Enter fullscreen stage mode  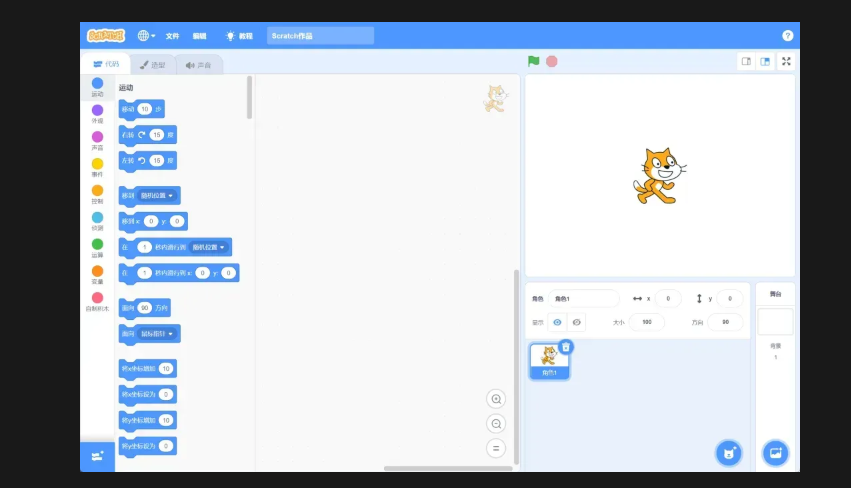point(786,61)
